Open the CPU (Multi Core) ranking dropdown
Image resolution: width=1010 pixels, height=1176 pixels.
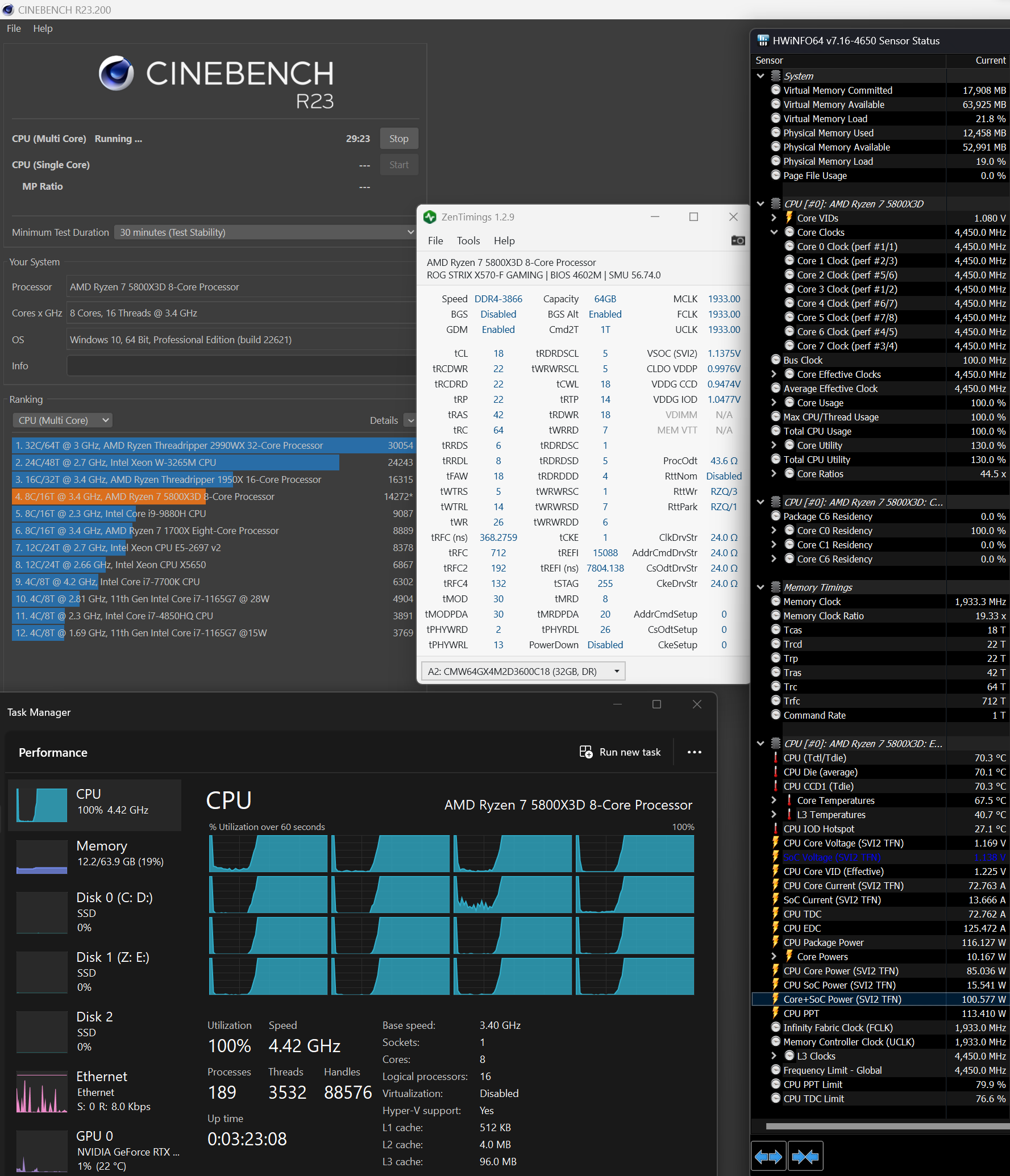62,420
